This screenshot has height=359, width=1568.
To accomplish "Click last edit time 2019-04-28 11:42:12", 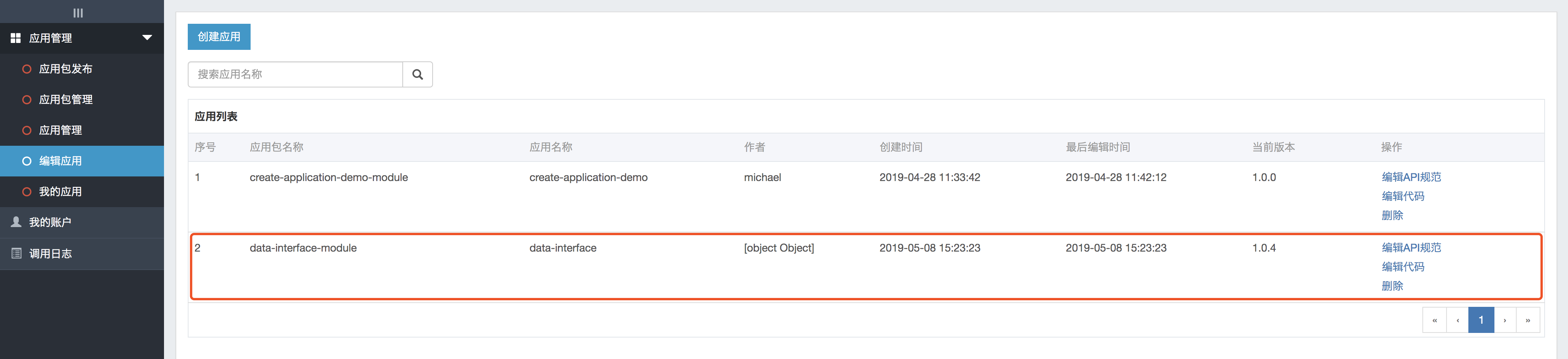I will point(1116,177).
